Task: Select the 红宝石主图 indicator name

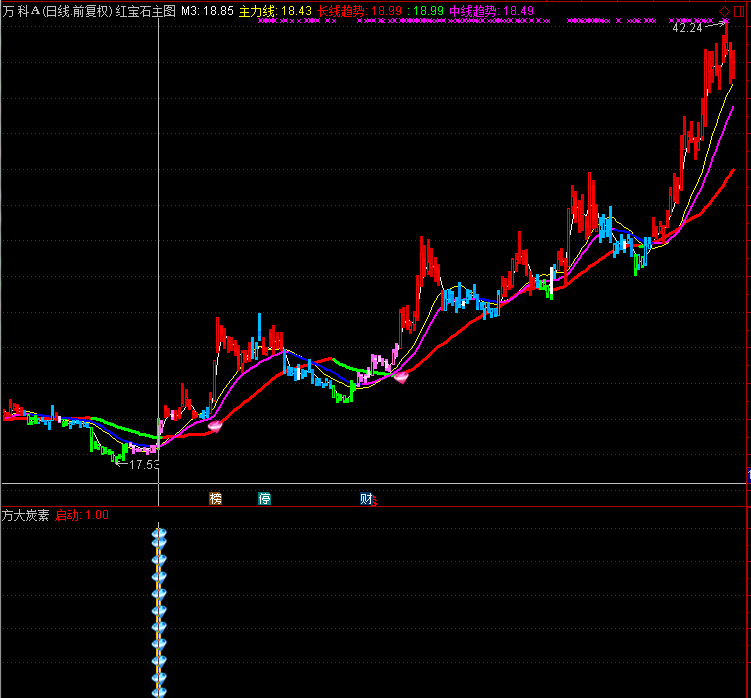Action: click(x=145, y=11)
